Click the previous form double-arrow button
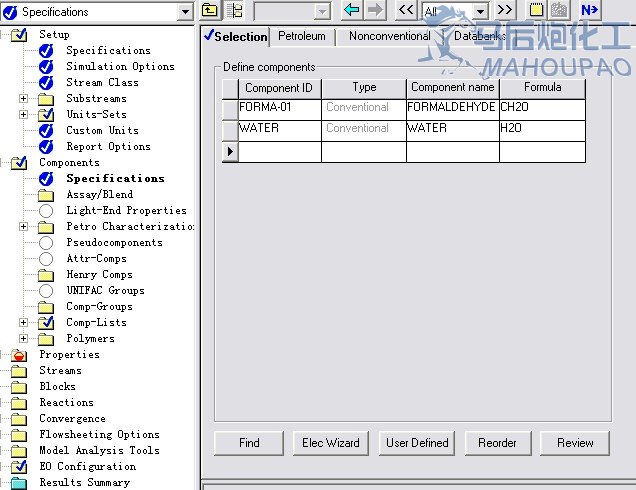Screen dimensions: 636x490 [x=405, y=11]
